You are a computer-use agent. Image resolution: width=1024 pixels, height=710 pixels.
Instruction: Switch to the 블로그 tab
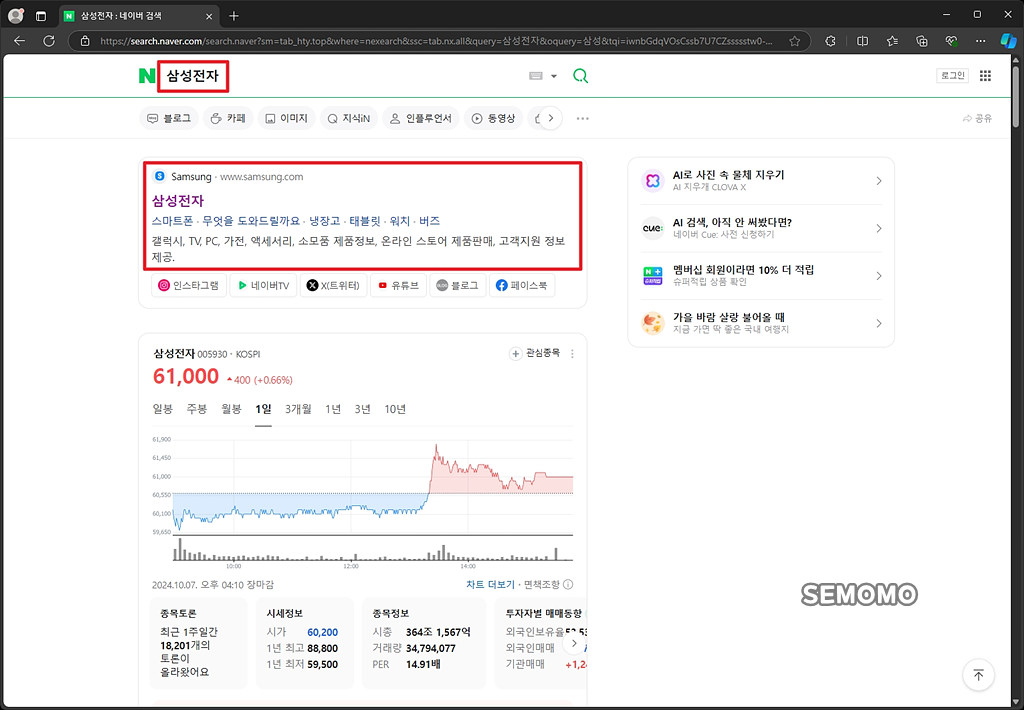169,118
